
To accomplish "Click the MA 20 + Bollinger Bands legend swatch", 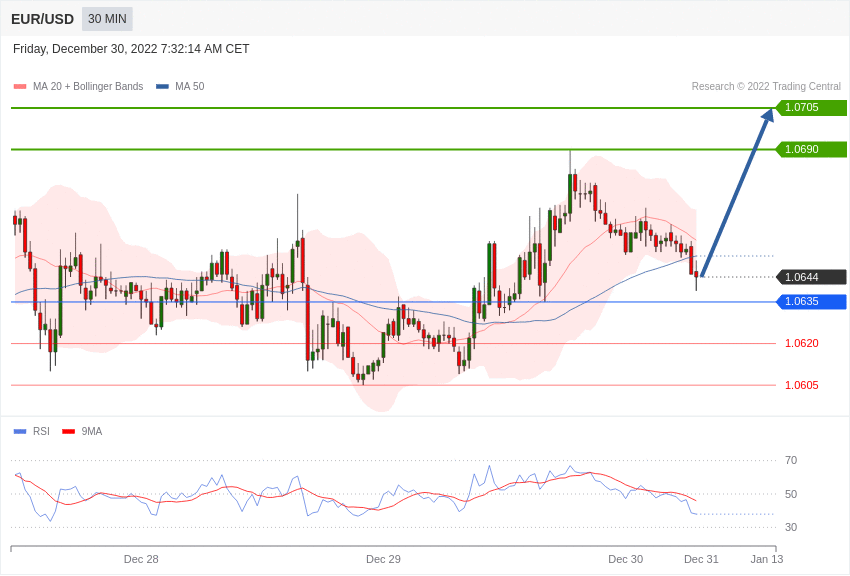I will pos(20,87).
